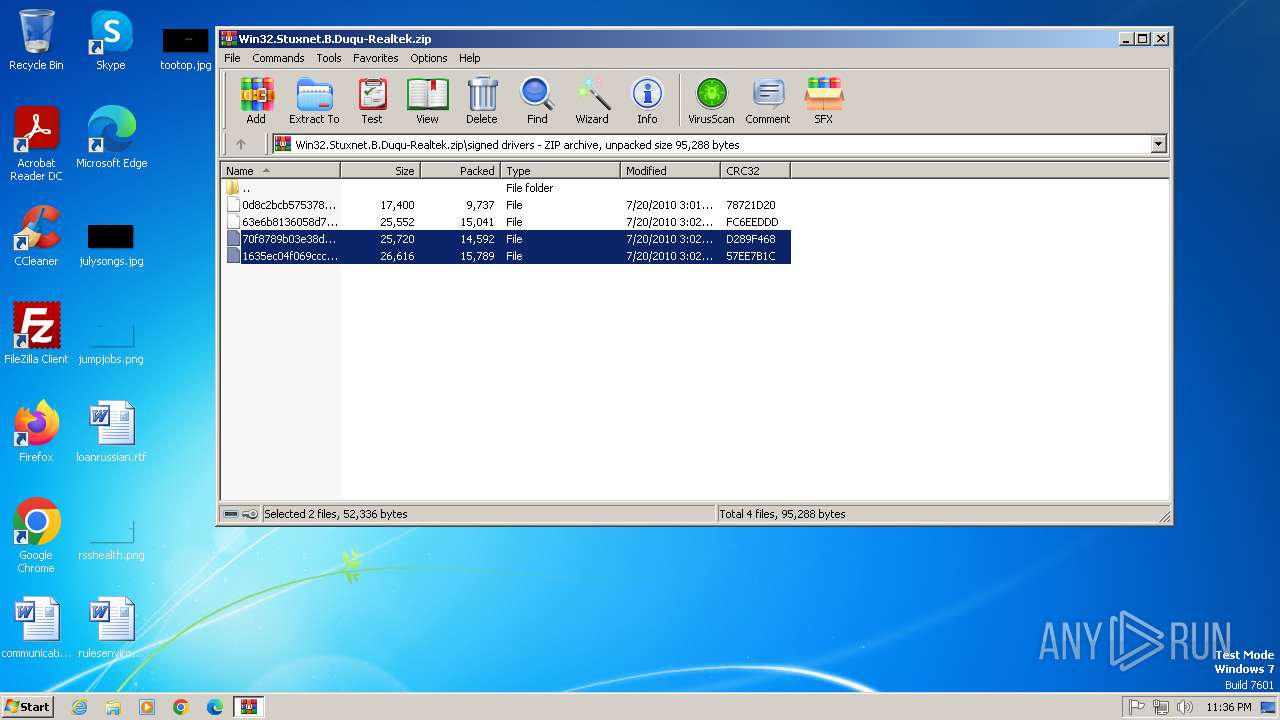Viewport: 1280px width, 720px height.
Task: Show archive Info
Action: (647, 100)
